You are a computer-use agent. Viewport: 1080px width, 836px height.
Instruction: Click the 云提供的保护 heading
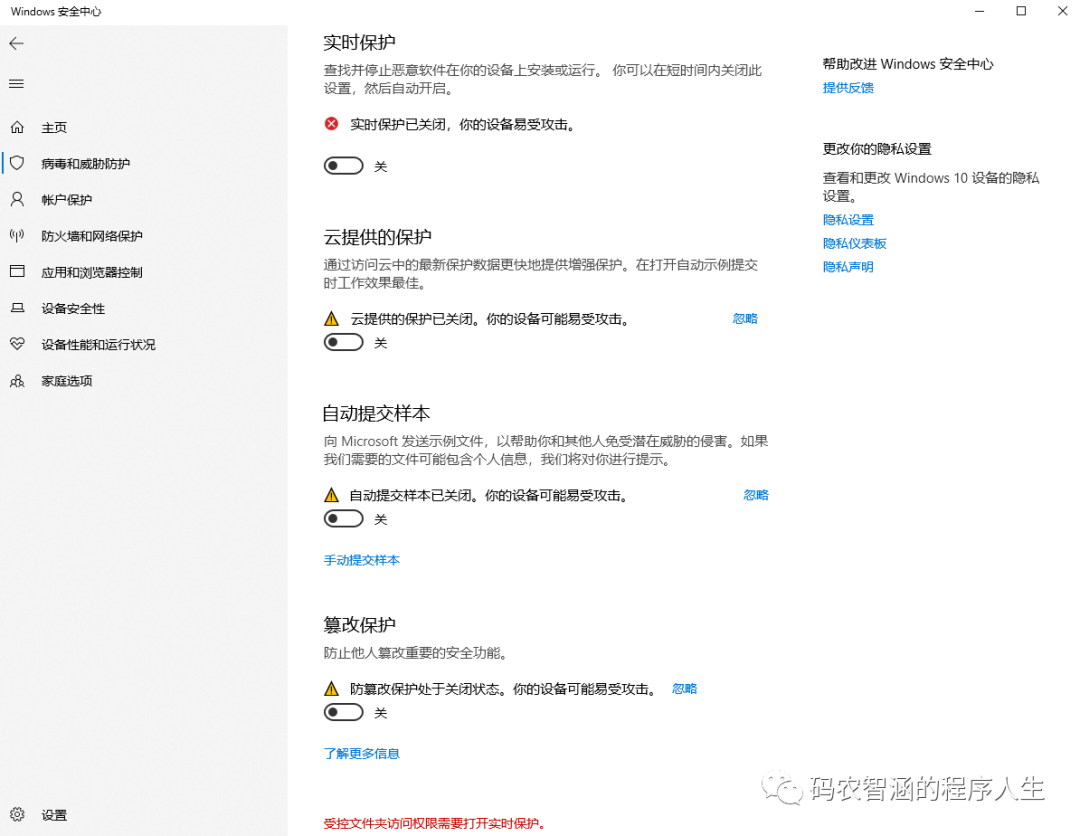[377, 237]
